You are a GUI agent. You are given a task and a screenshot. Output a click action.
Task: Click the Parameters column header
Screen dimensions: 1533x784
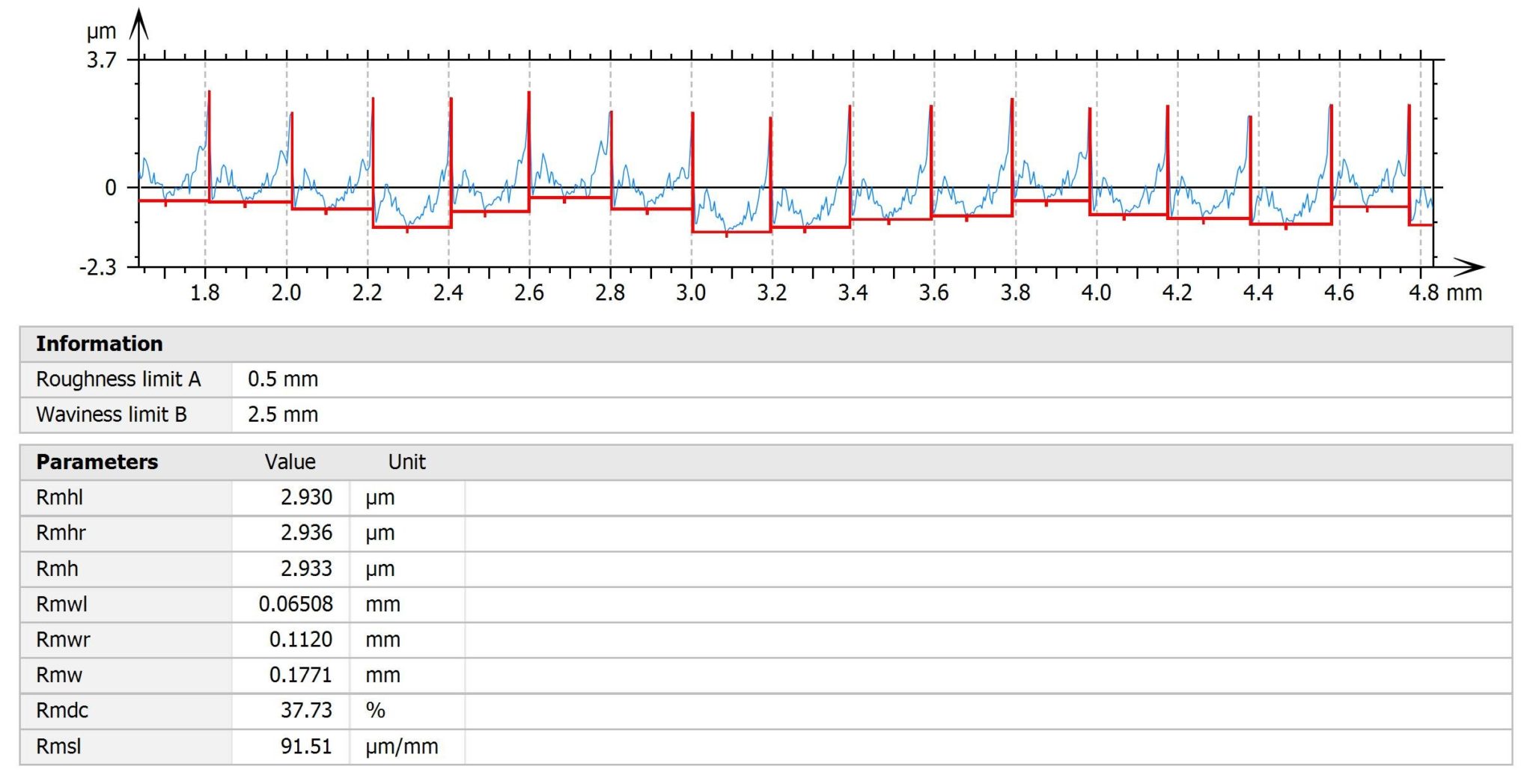97,462
